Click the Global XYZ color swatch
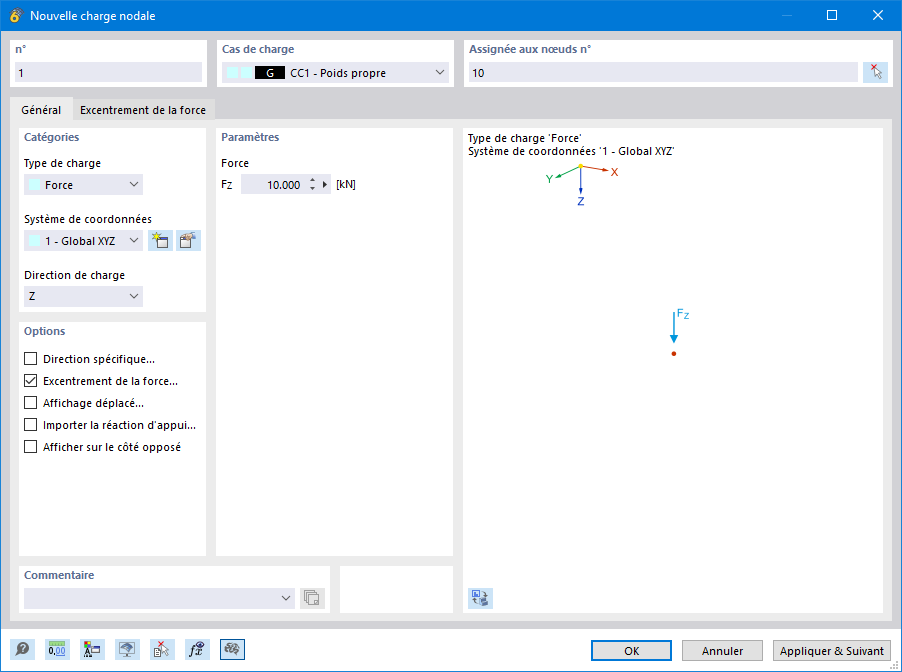The height and width of the screenshot is (672, 902). point(35,240)
